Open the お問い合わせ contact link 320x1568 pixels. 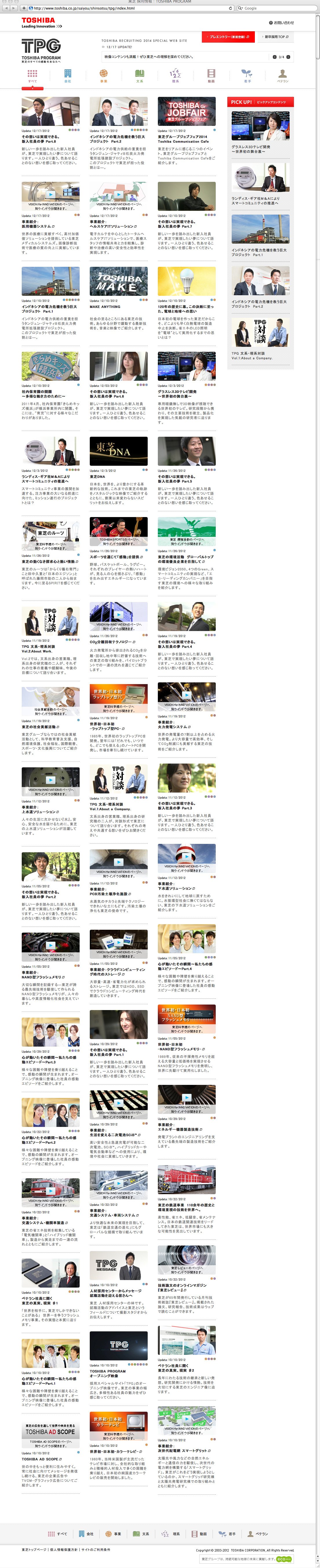282,23
